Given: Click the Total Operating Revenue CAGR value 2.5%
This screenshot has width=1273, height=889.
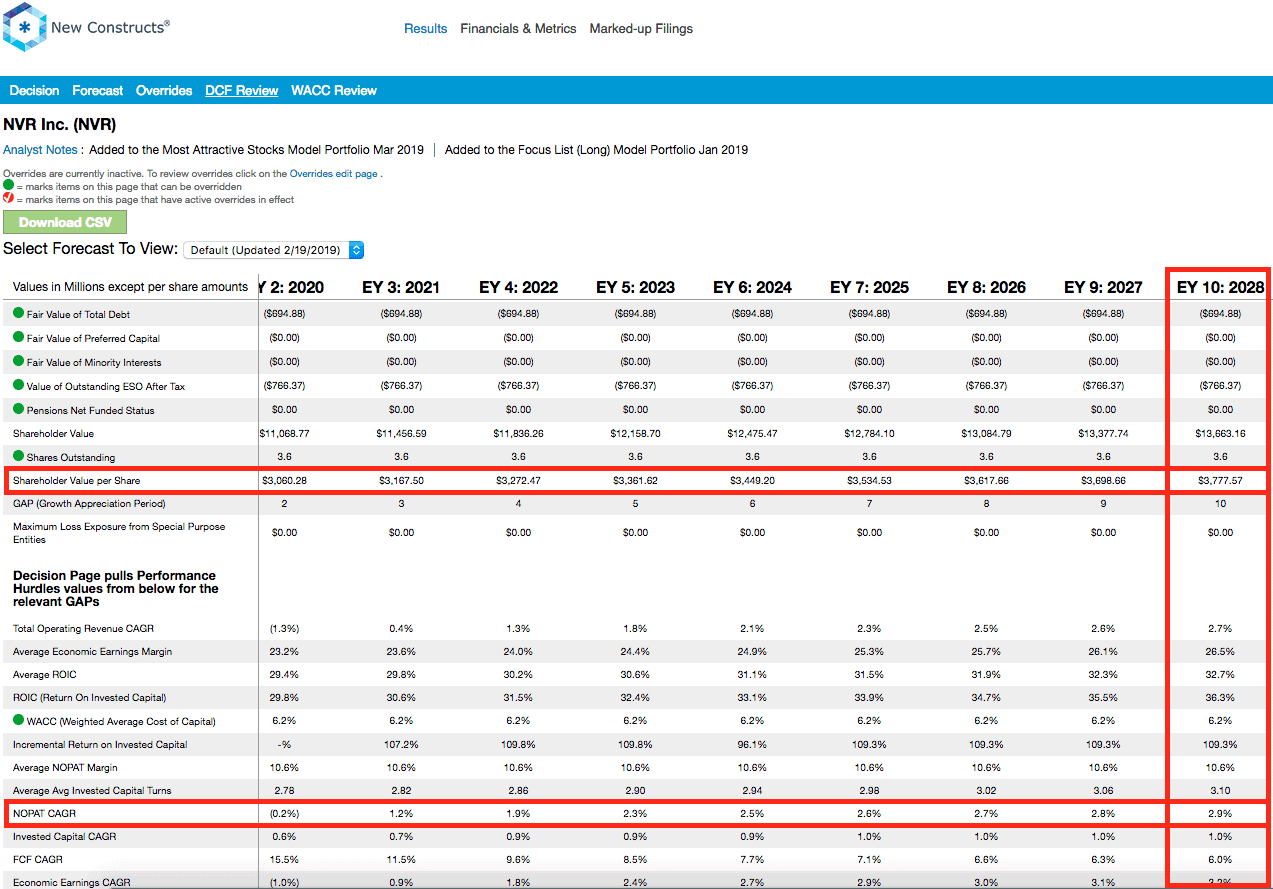Looking at the screenshot, I should (986, 629).
